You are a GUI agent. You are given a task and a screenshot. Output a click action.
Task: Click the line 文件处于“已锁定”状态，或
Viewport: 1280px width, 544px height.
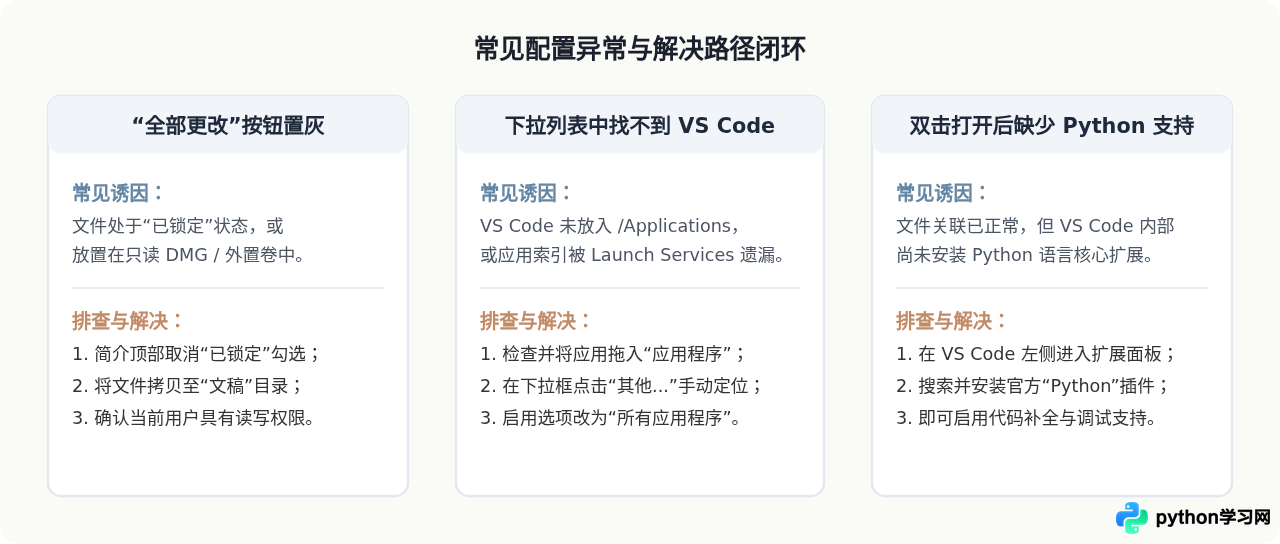coord(178,226)
